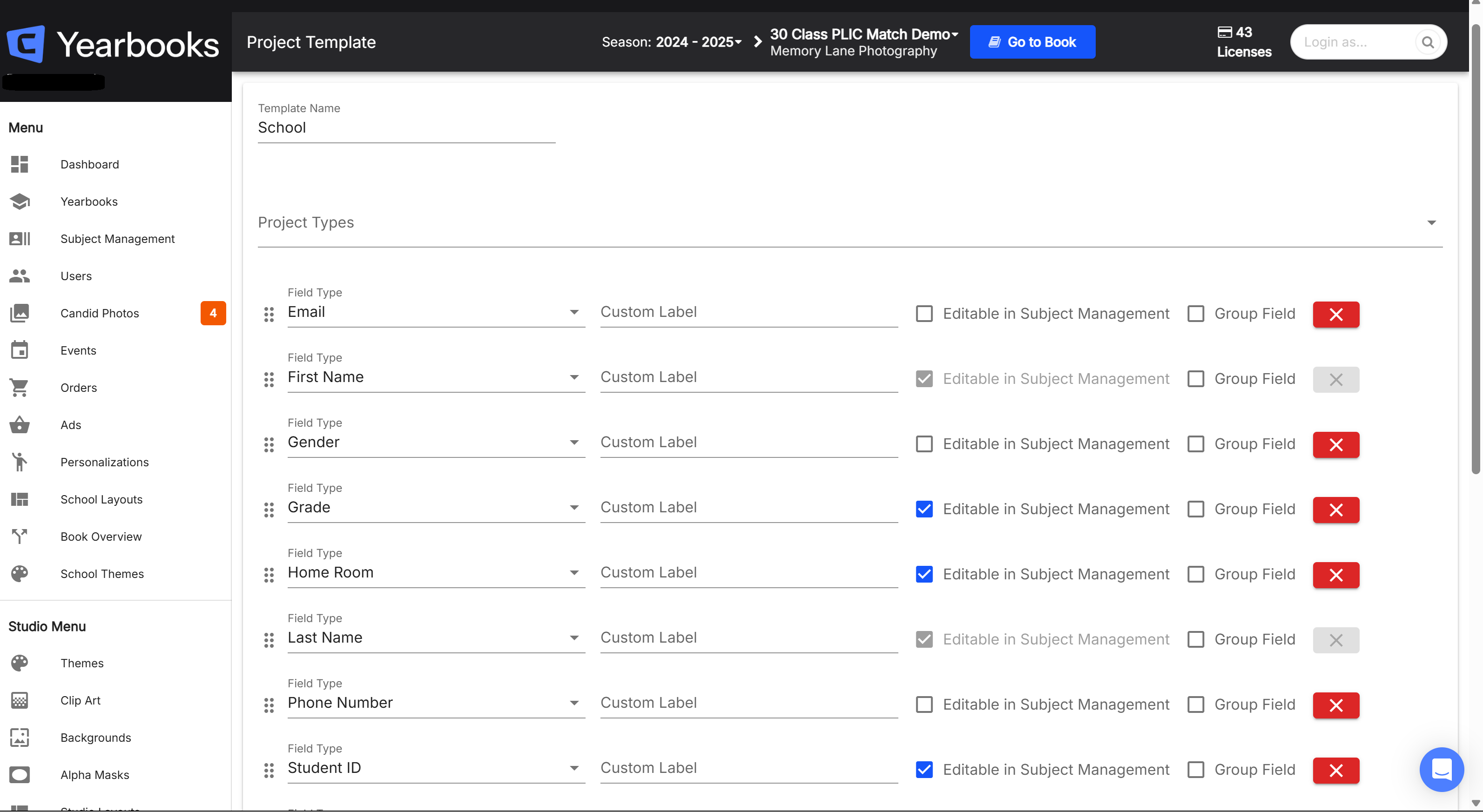Screen dimensions: 1483x812
Task: Click the Ads basket icon
Action: point(20,425)
